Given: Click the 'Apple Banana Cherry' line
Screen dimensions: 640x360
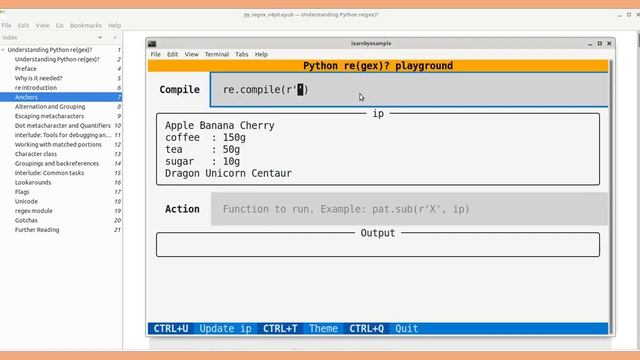Looking at the screenshot, I should pos(220,125).
